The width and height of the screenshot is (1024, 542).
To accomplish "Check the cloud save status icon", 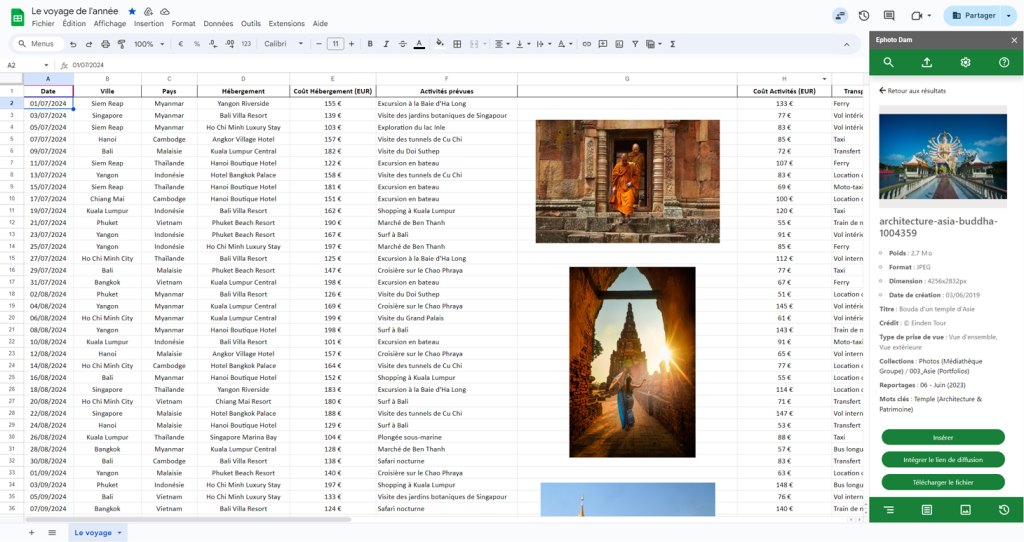I will [165, 11].
